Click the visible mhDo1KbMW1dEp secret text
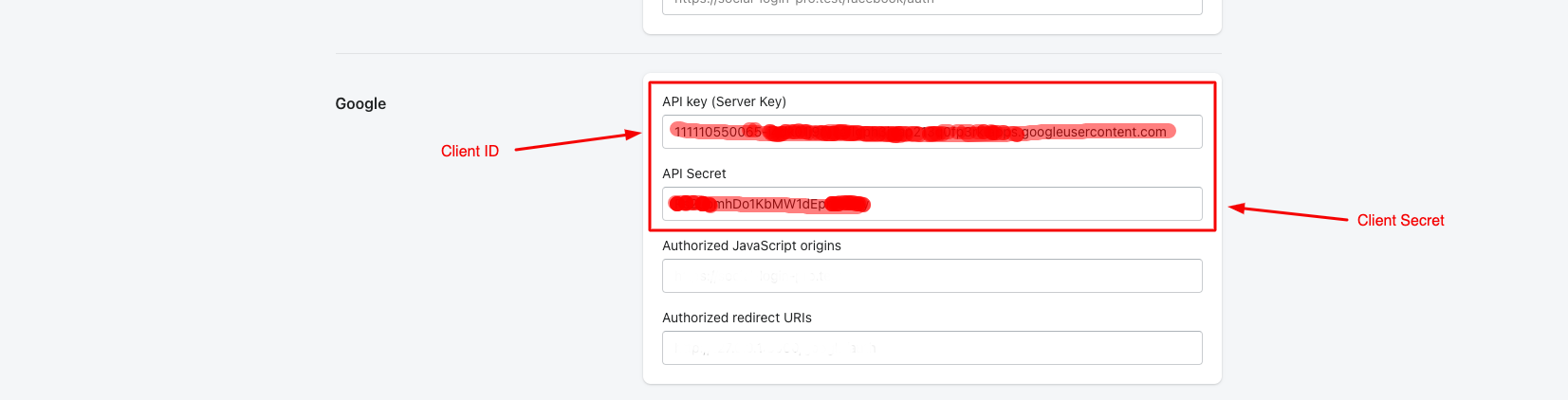Viewport: 1568px width, 400px height. tap(769, 204)
